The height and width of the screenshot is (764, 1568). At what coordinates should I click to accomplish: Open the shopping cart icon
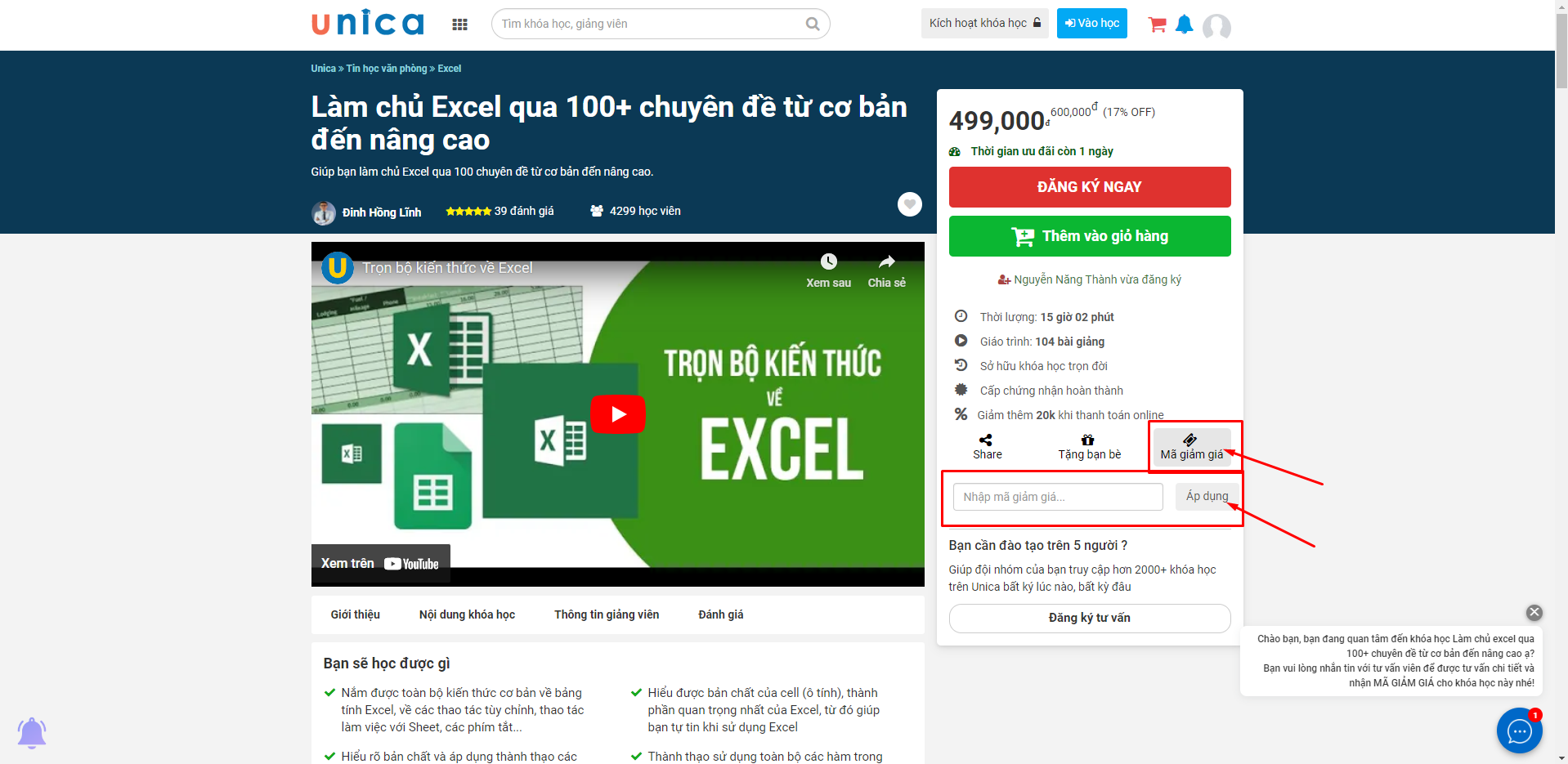(x=1157, y=25)
